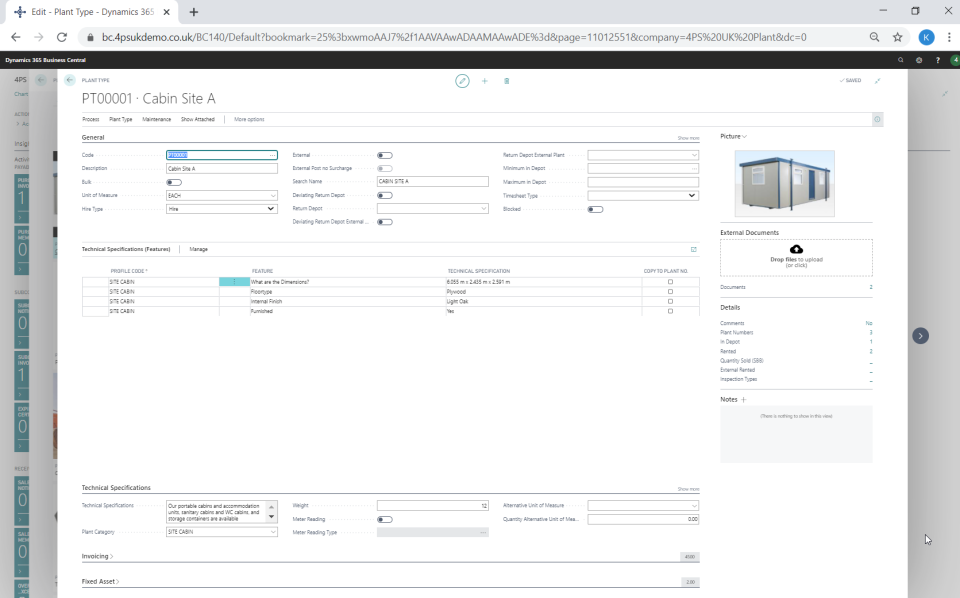The height and width of the screenshot is (598, 960).
Task: Click the cloud upload icon in External Documents
Action: pos(796,249)
